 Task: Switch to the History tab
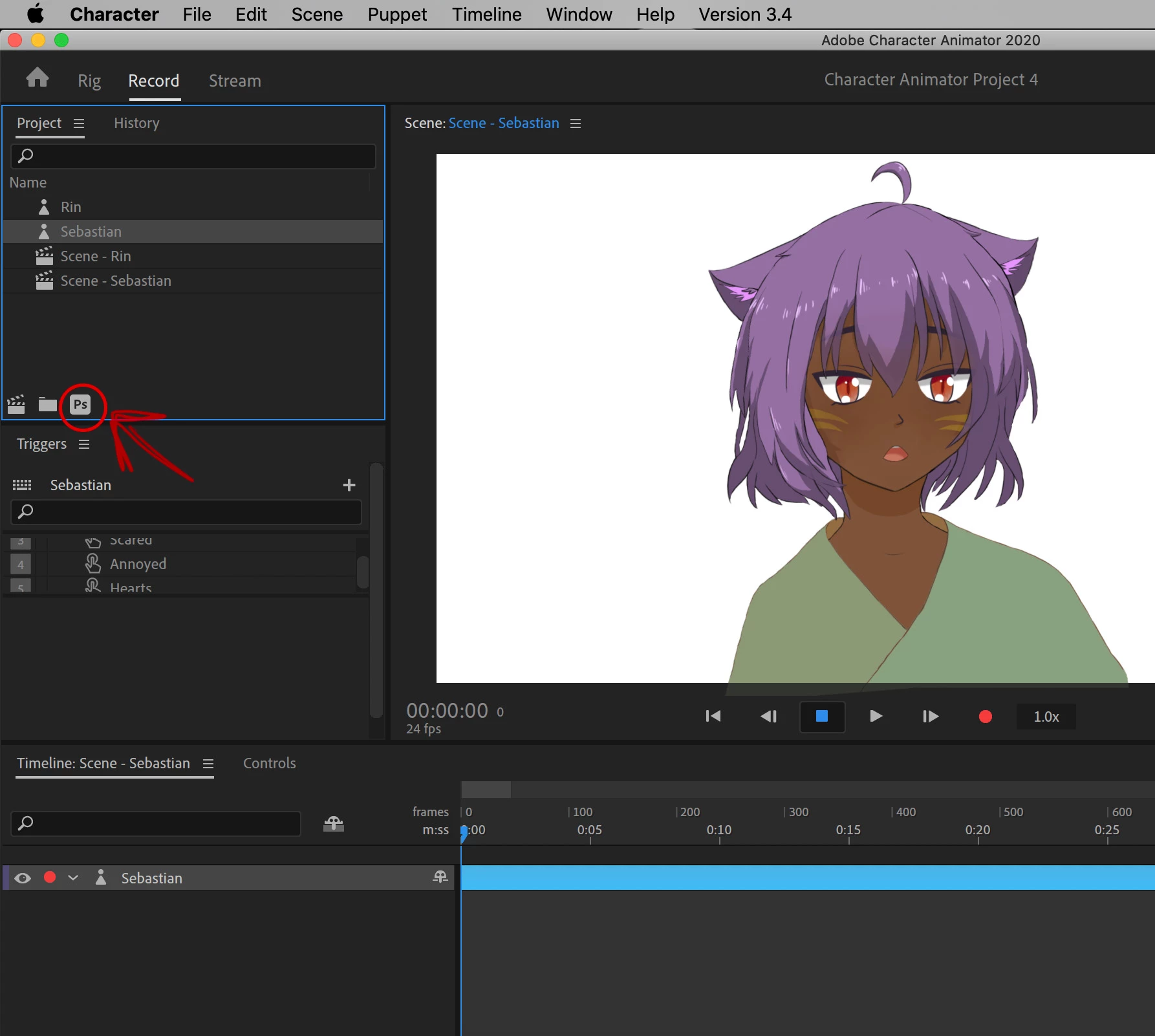point(136,123)
